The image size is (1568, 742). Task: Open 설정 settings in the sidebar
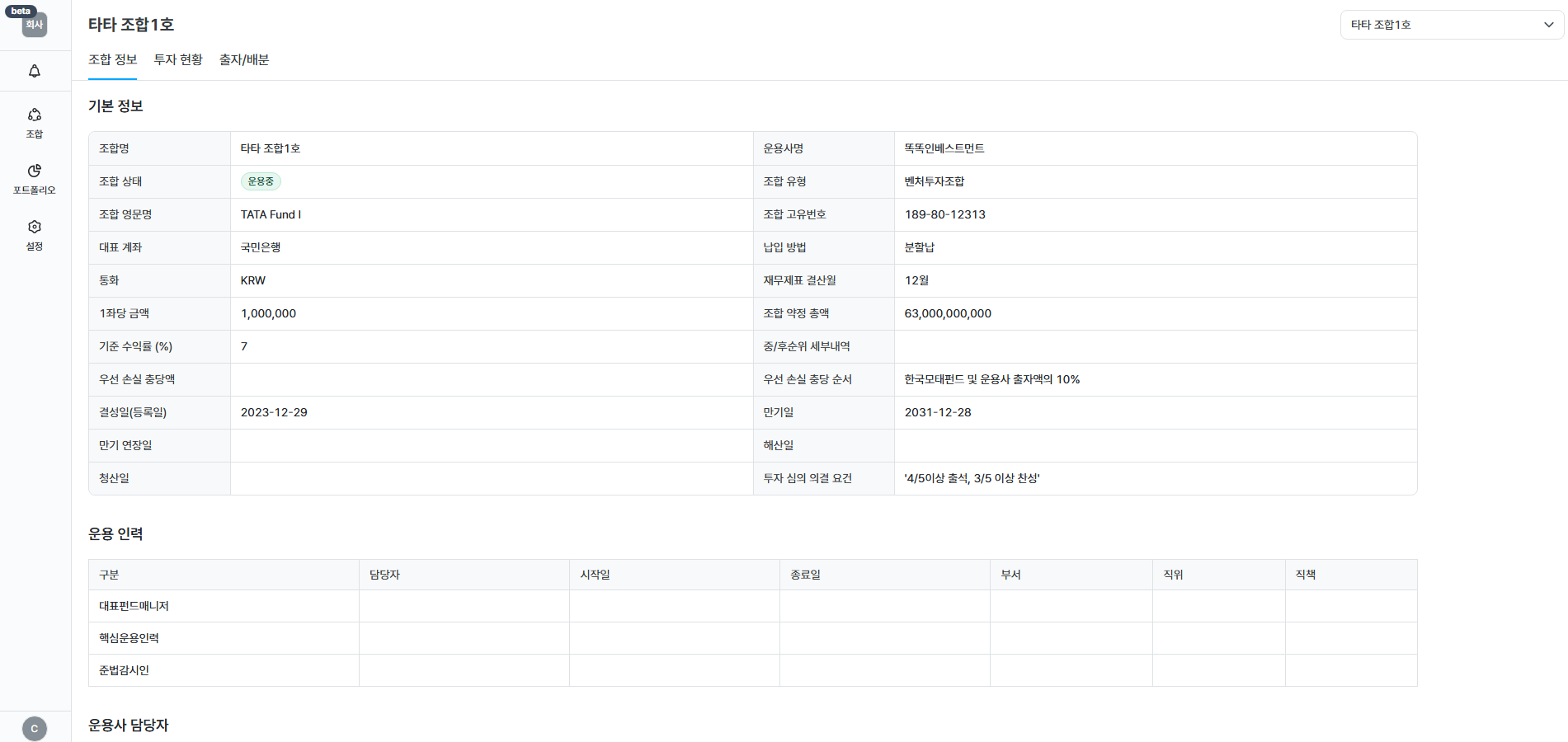pos(35,234)
